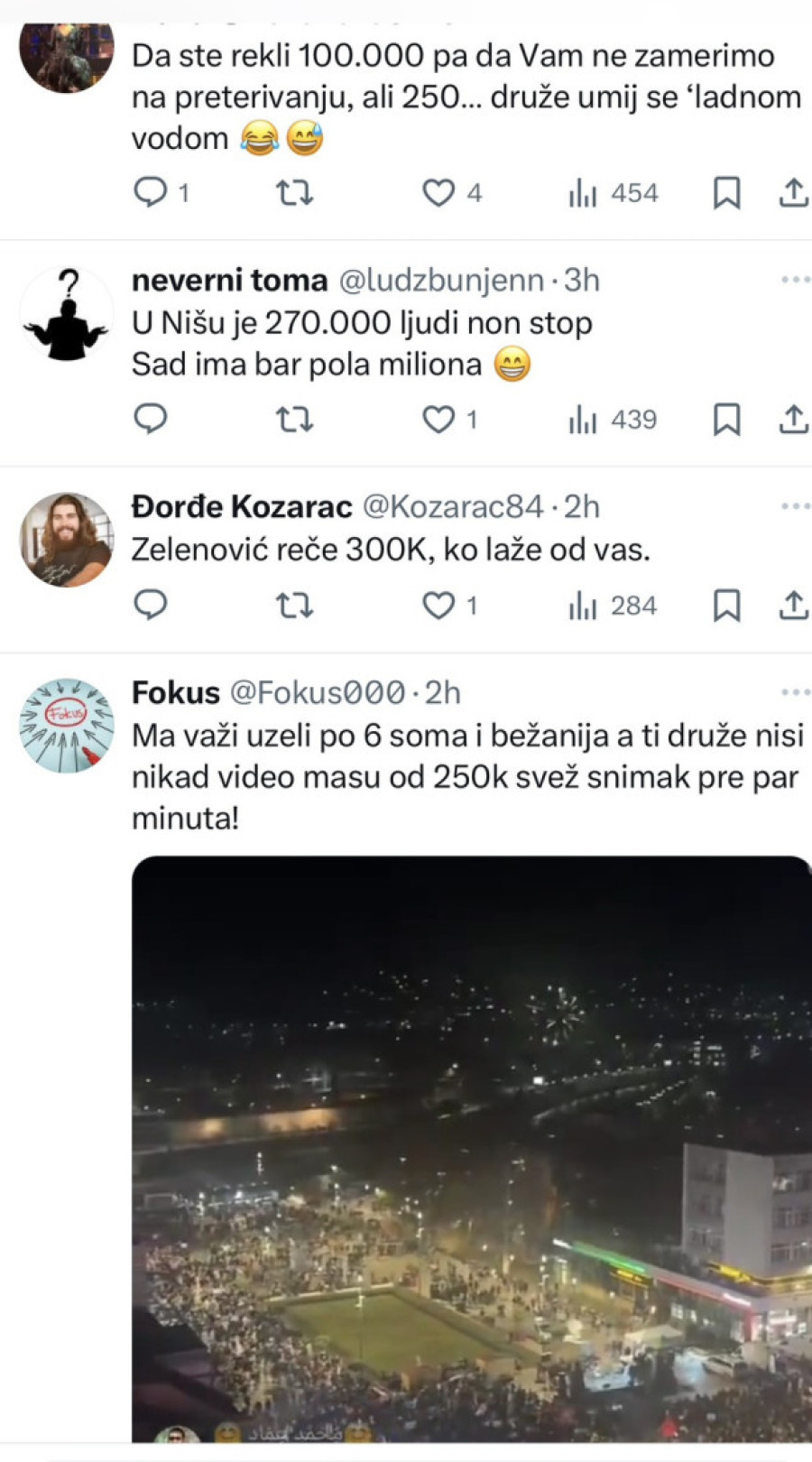Open the @ludzbunjenn profile handle
This screenshot has width=812, height=1462.
click(x=441, y=281)
